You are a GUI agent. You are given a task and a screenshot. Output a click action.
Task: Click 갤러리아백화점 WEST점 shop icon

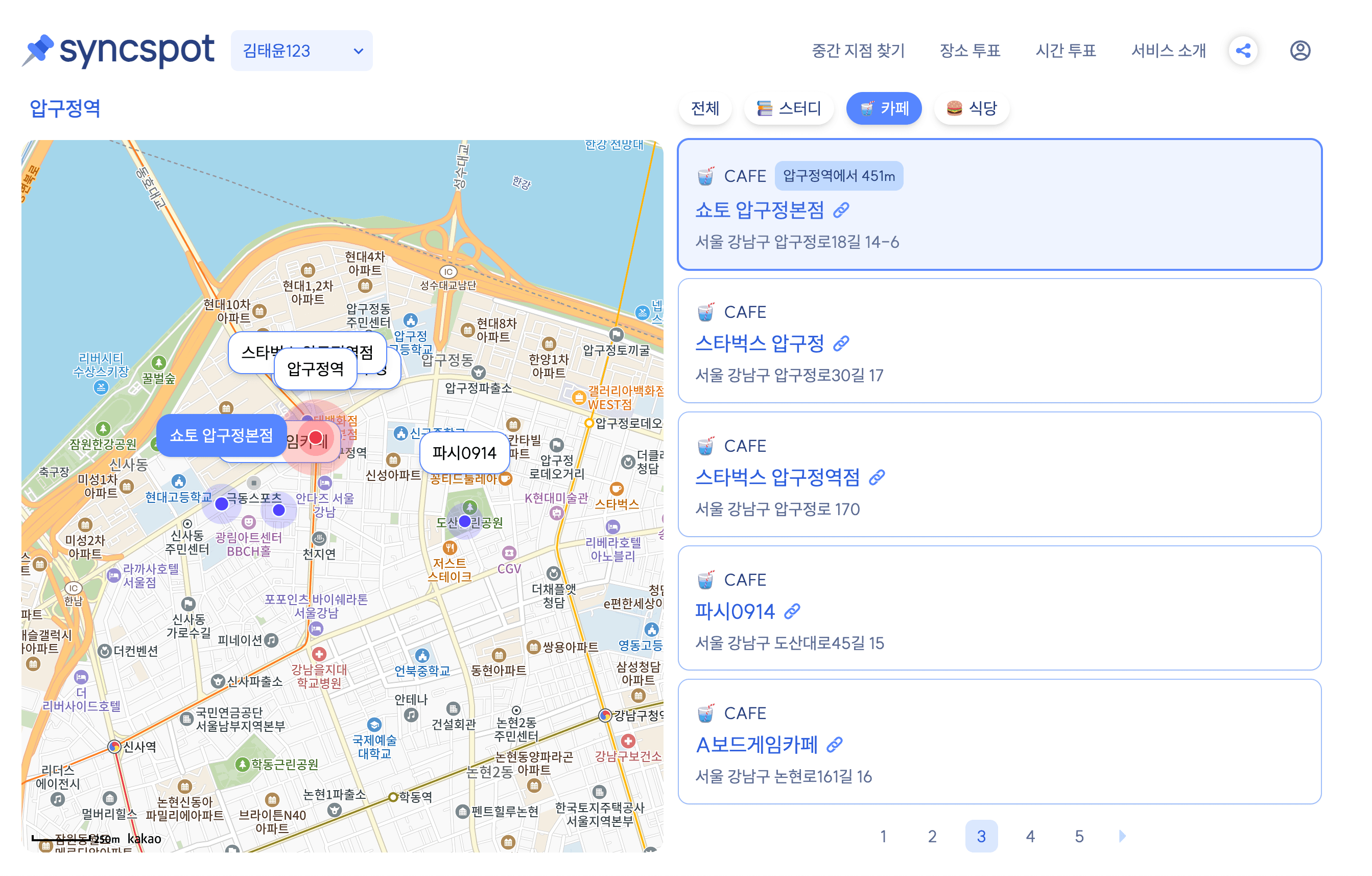579,397
